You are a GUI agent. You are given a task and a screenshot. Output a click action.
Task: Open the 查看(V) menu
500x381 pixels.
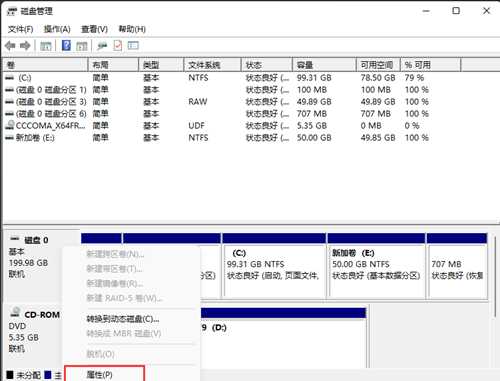[94, 29]
